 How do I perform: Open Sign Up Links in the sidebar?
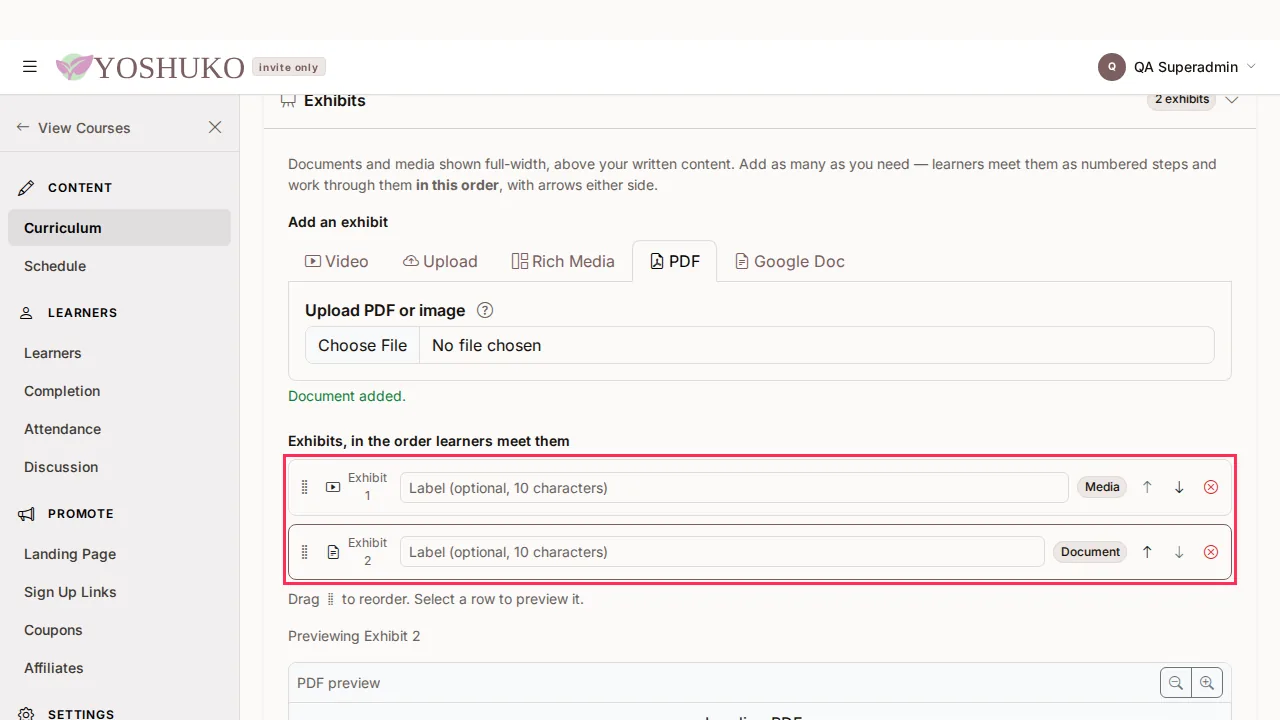[119, 592]
